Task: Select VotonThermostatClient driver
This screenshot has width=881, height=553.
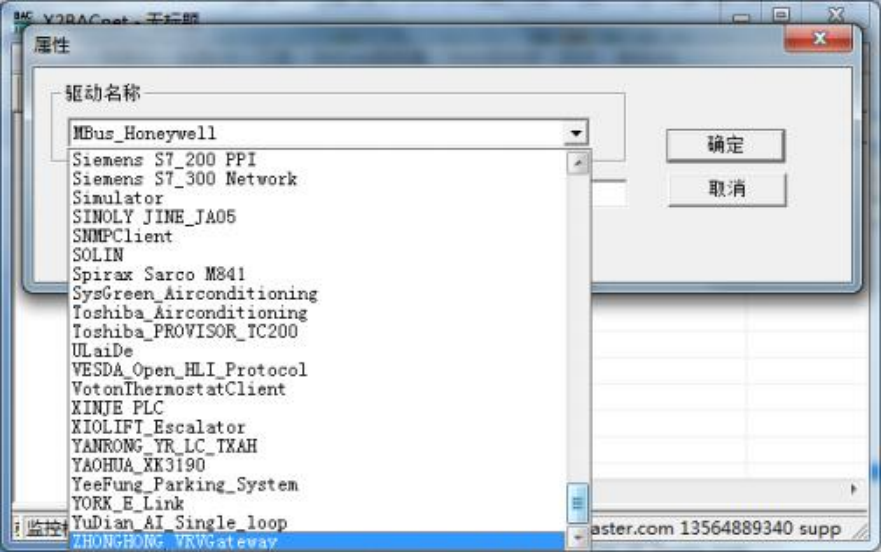Action: click(317, 389)
